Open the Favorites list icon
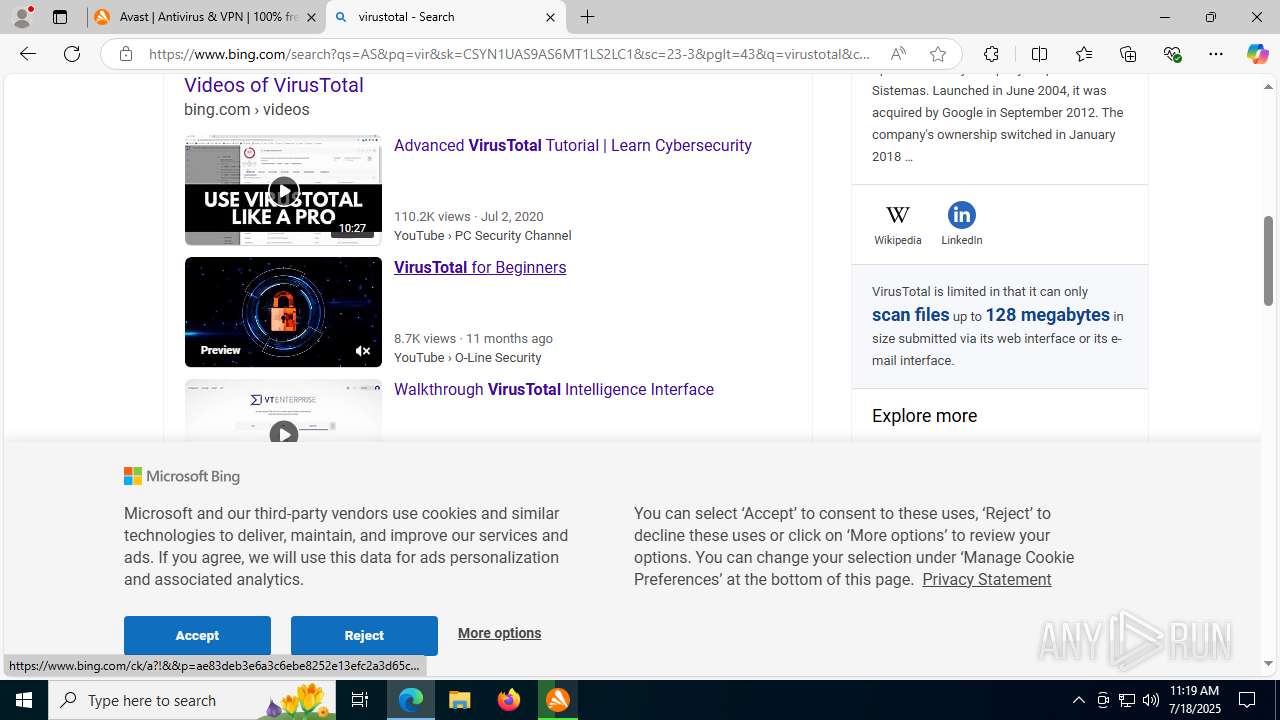 pyautogui.click(x=1084, y=54)
